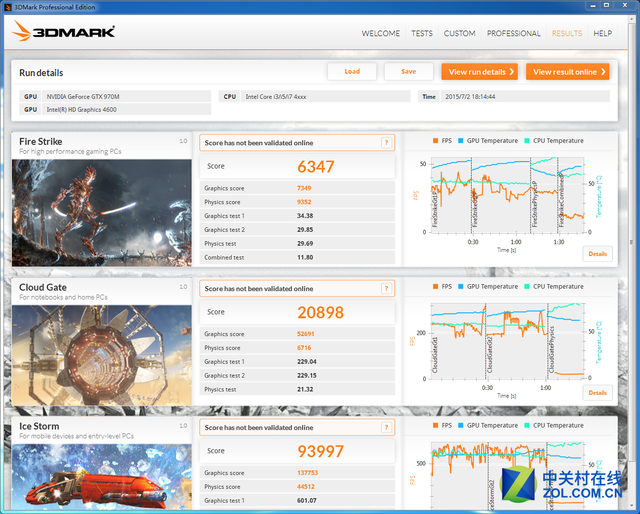Open the help icon on Fire Strike score

click(386, 143)
